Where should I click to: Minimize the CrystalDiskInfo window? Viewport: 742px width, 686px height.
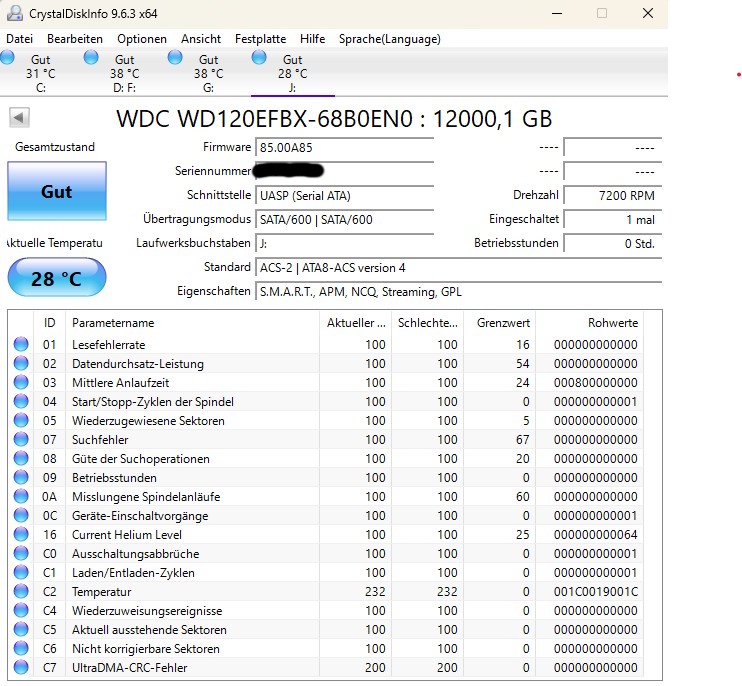pyautogui.click(x=557, y=13)
